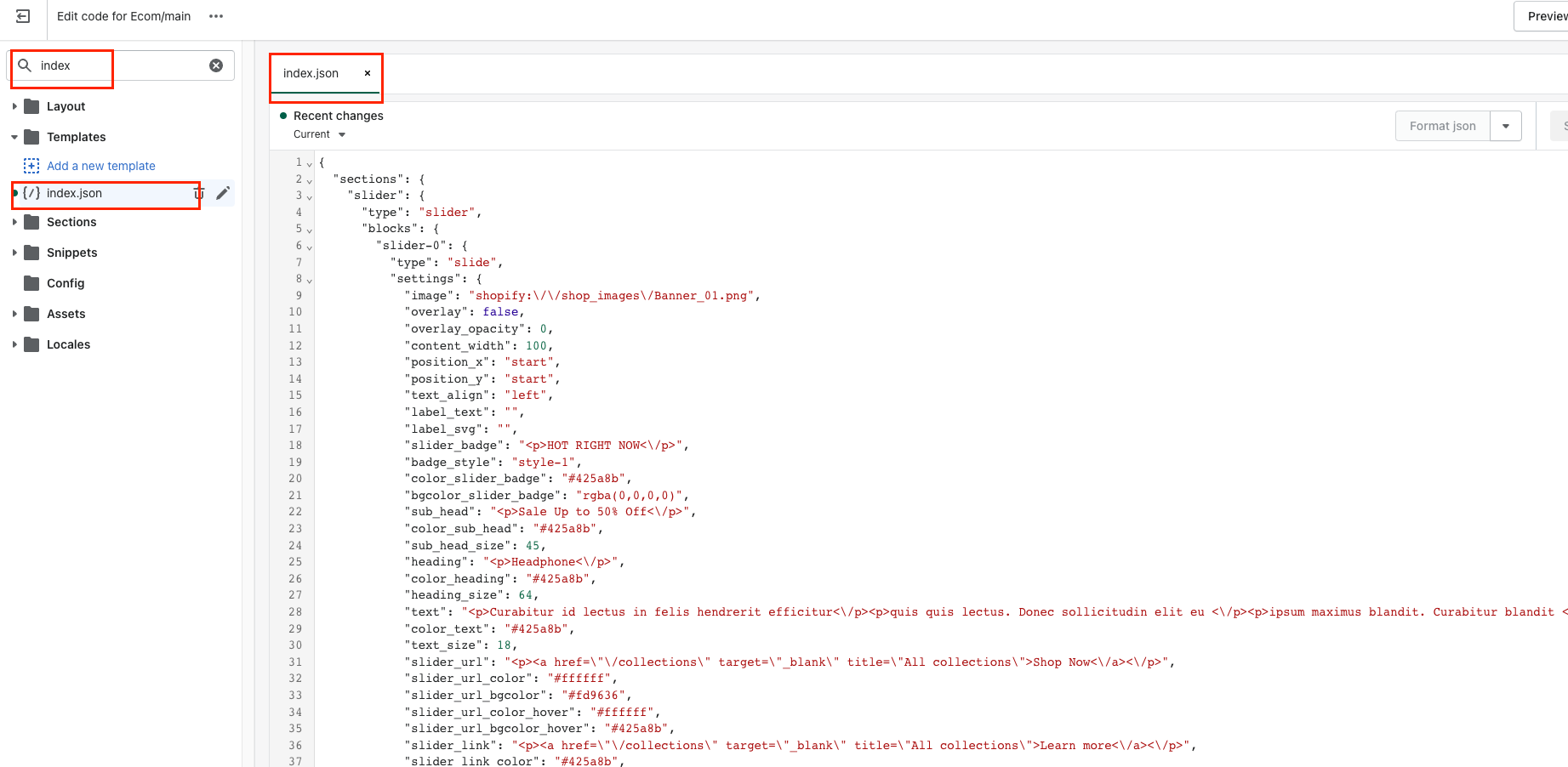Open the three-dots more actions menu

(216, 16)
